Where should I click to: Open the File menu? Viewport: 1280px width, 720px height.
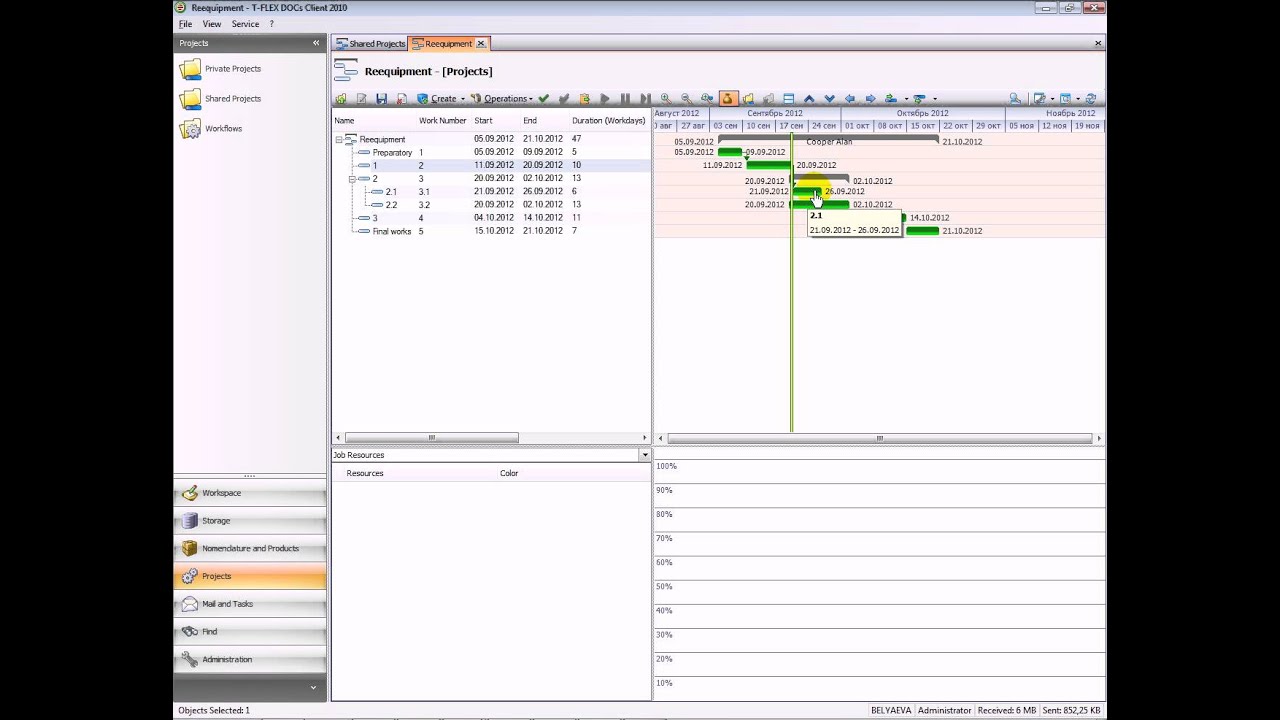click(185, 24)
